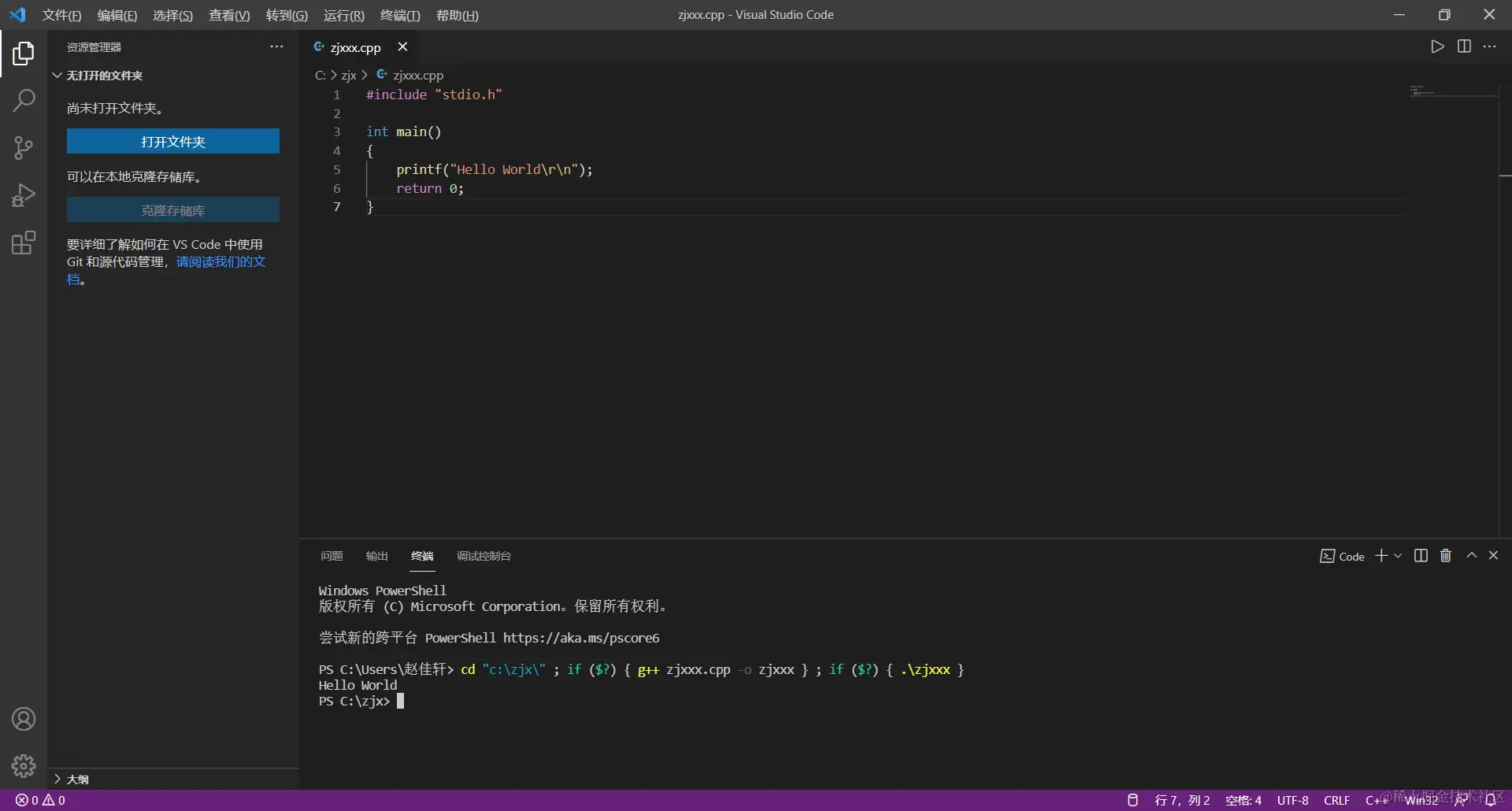Image resolution: width=1512 pixels, height=811 pixels.
Task: Select the zjxxx.cpp editor tab
Action: pos(356,47)
